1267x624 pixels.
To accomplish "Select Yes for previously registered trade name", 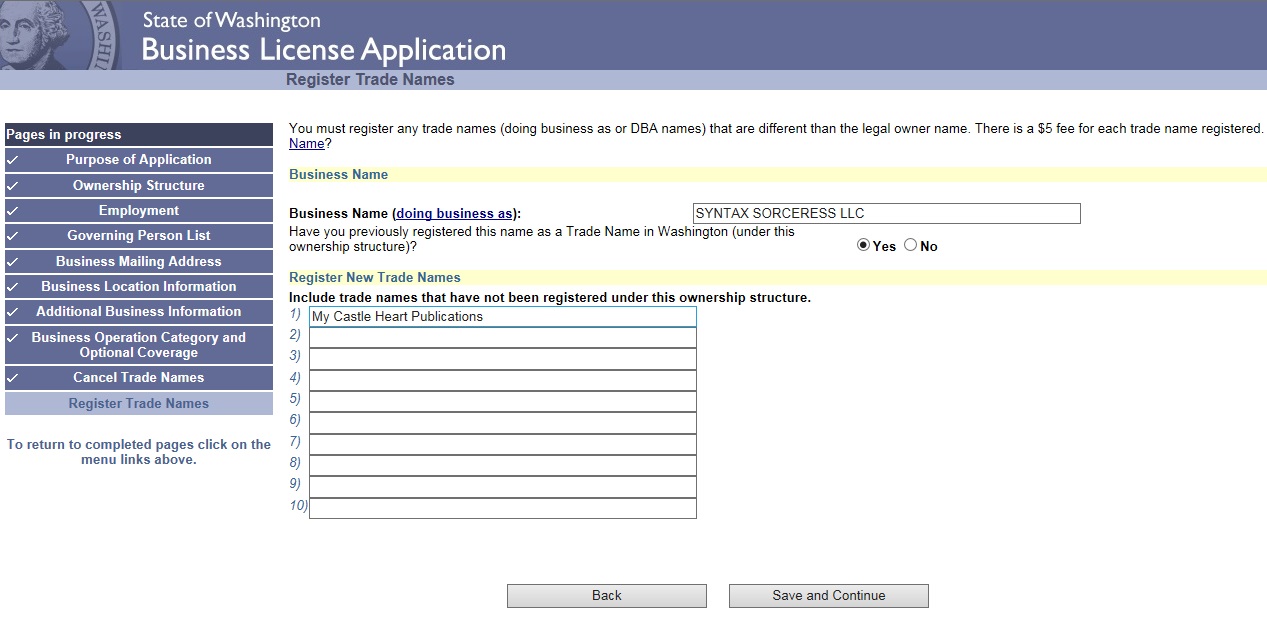I will [x=864, y=246].
